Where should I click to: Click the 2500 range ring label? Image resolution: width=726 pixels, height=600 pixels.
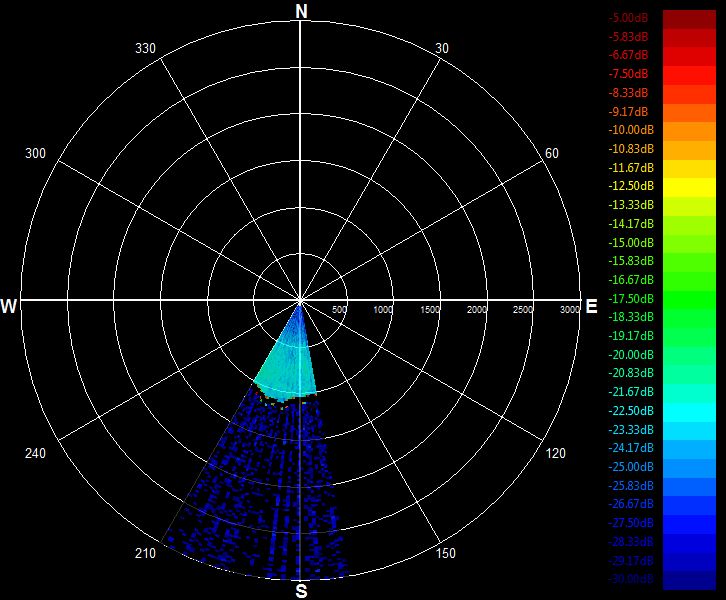point(523,310)
